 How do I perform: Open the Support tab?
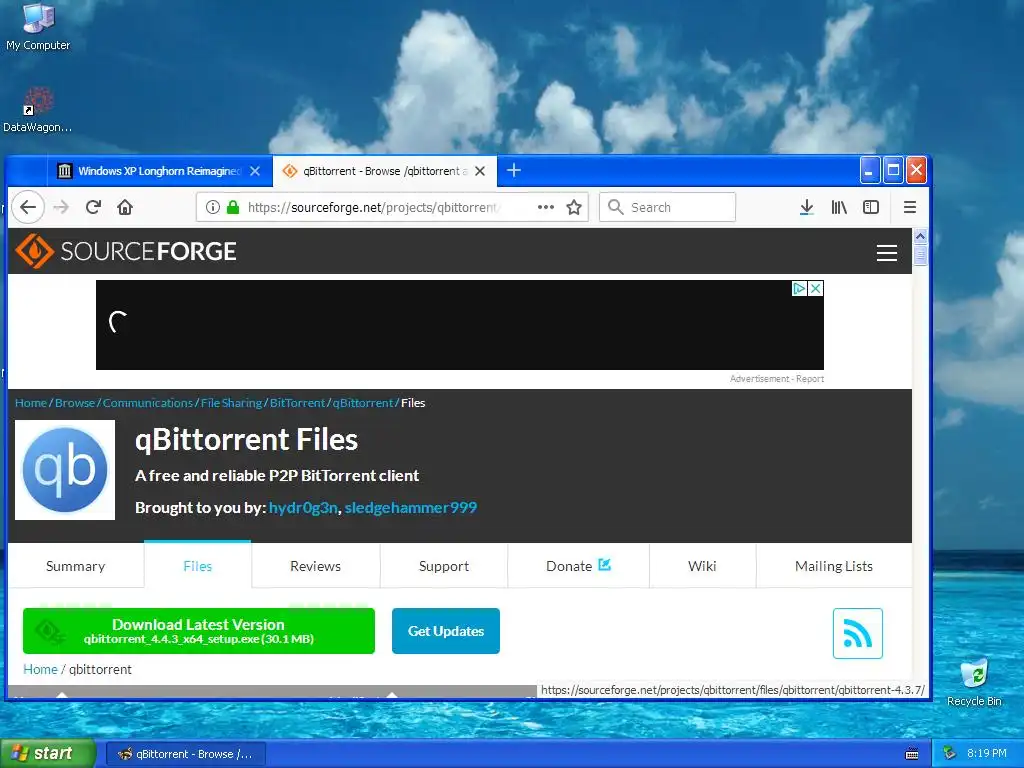(443, 566)
